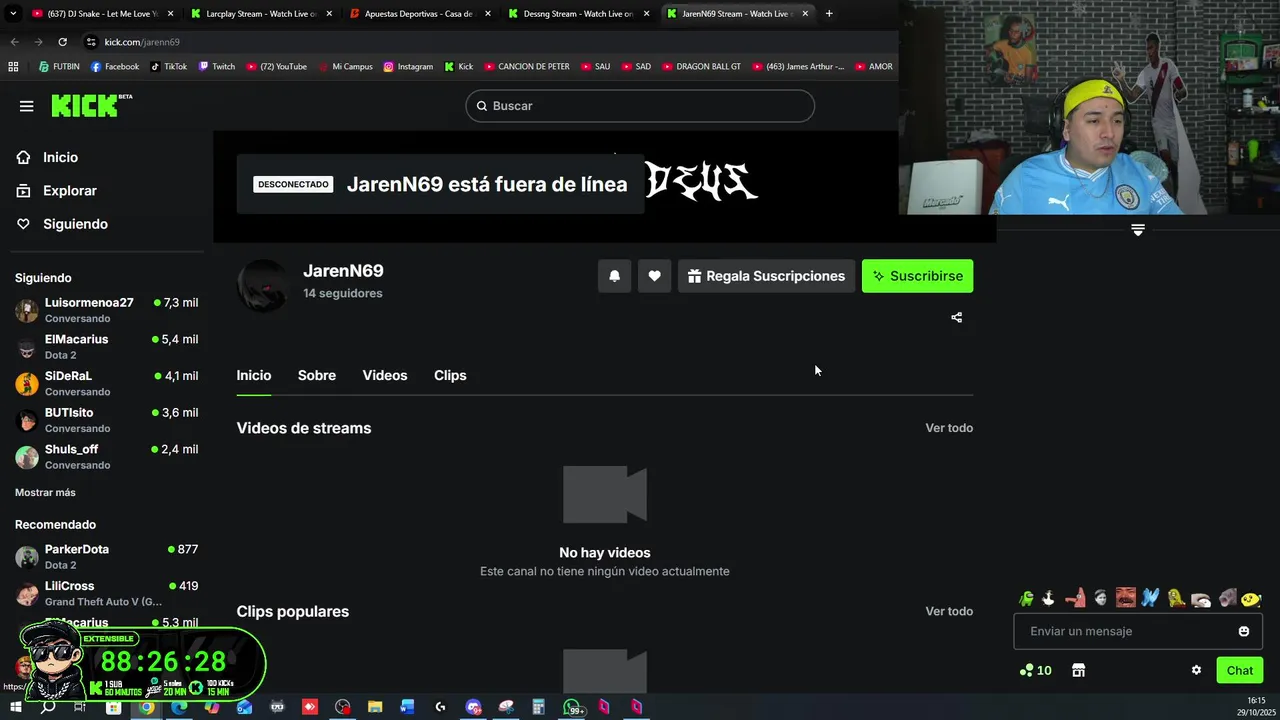Viewport: 1280px width, 720px height.
Task: Open the Kick hamburger sidebar menu
Action: point(27,106)
